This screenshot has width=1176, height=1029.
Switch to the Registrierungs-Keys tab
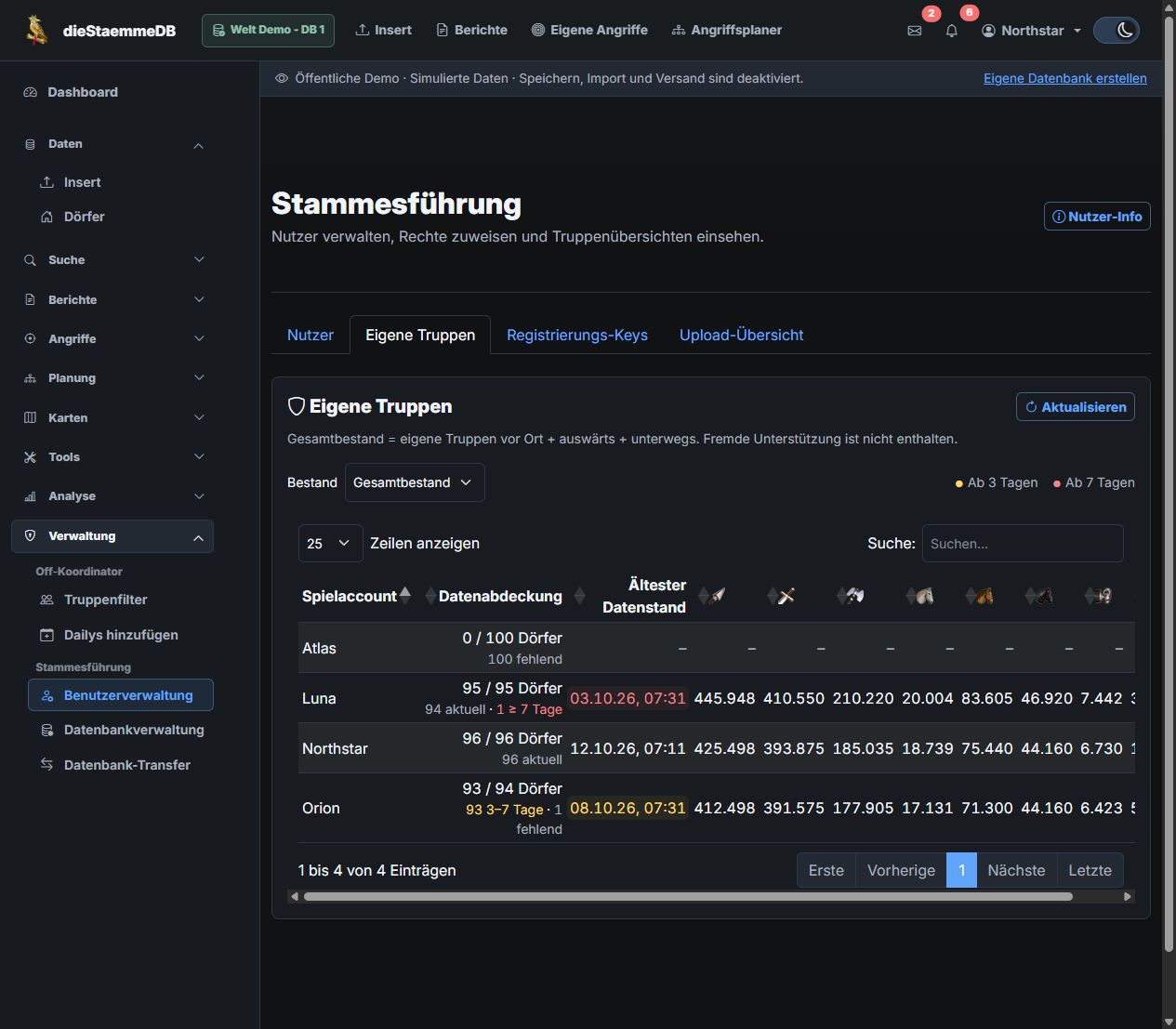577,335
